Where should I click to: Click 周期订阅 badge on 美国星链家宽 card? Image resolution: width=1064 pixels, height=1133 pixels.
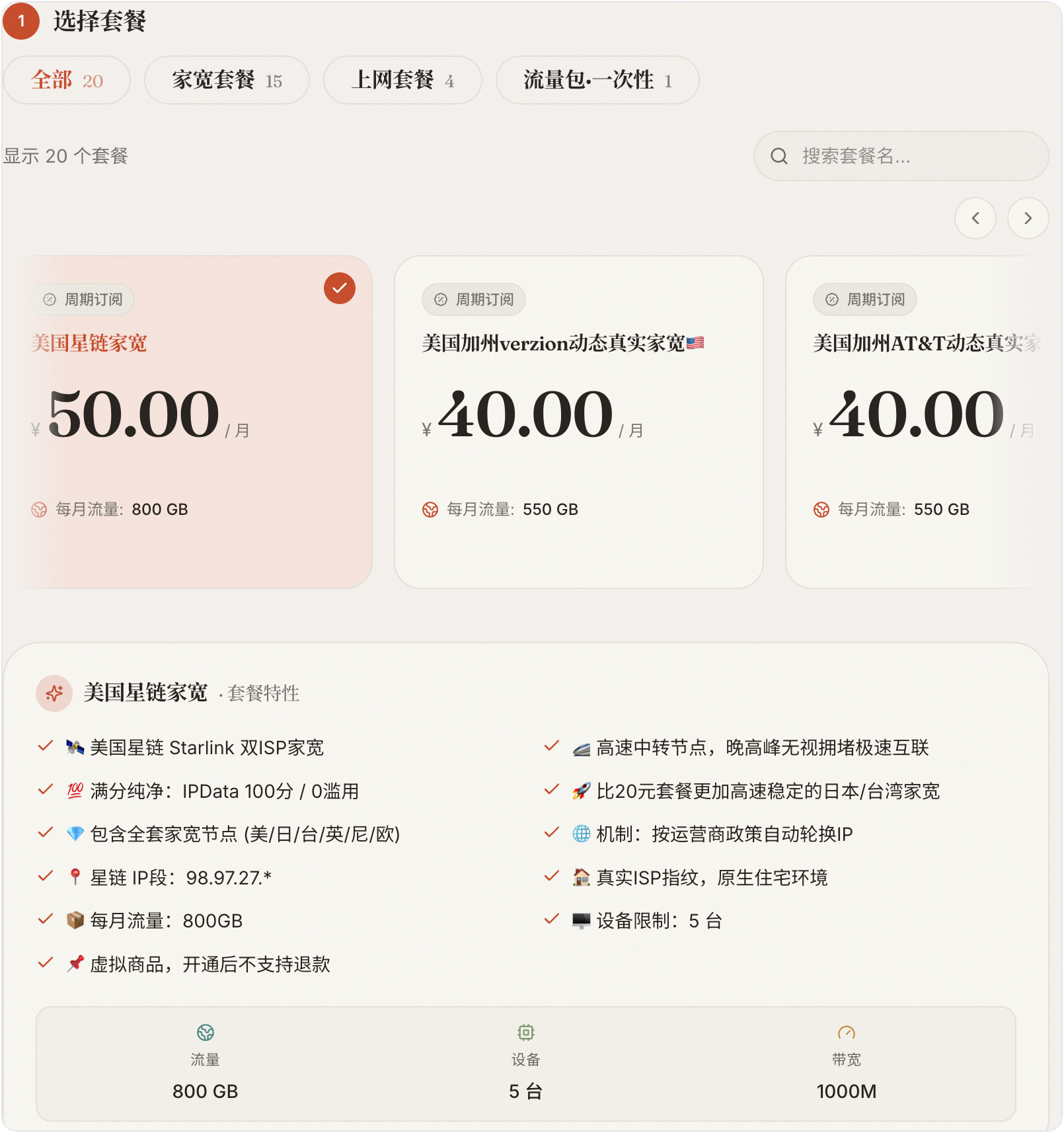[83, 299]
